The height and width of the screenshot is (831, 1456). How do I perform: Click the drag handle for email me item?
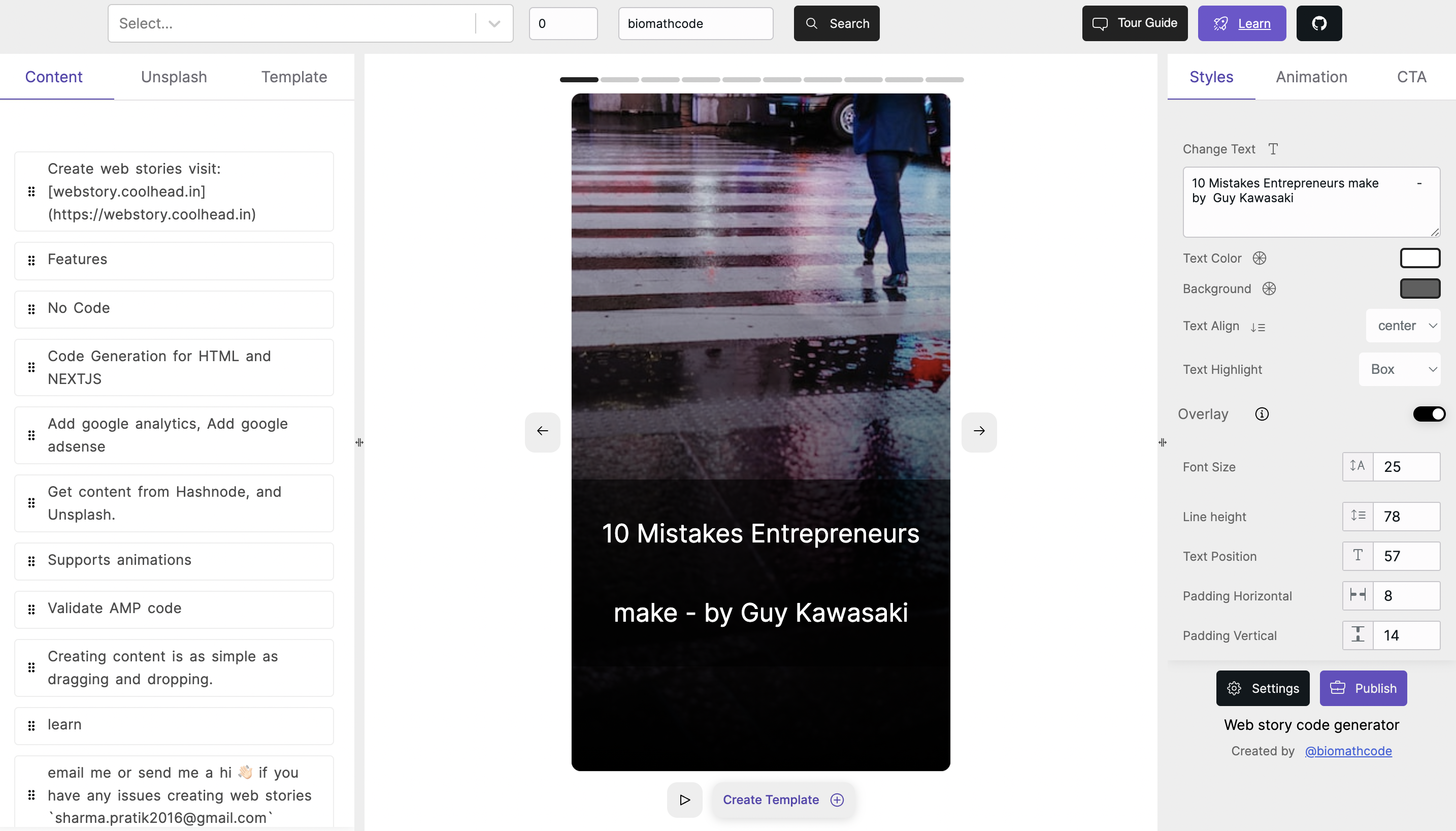pos(31,794)
